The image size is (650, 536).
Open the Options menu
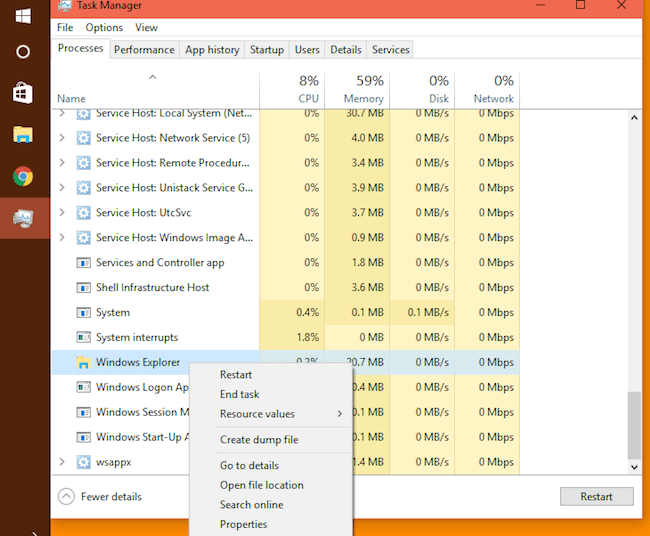pos(104,27)
